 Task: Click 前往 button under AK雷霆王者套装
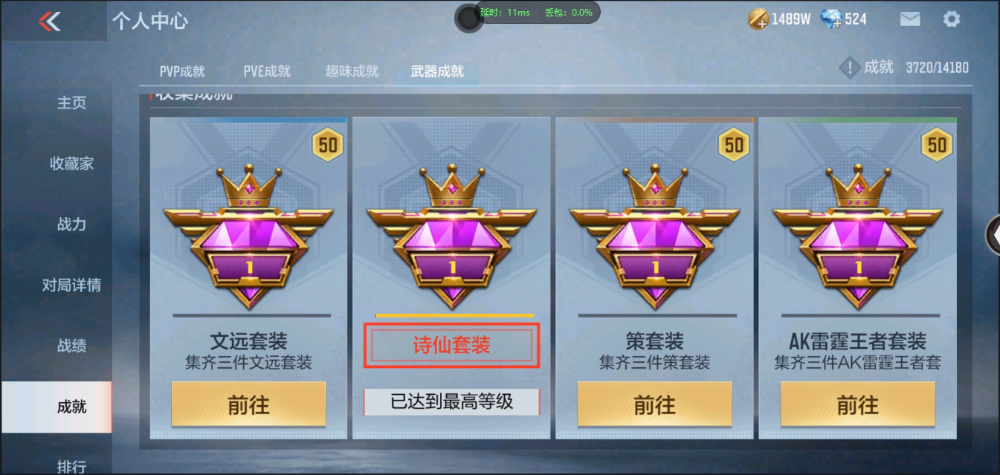(857, 404)
